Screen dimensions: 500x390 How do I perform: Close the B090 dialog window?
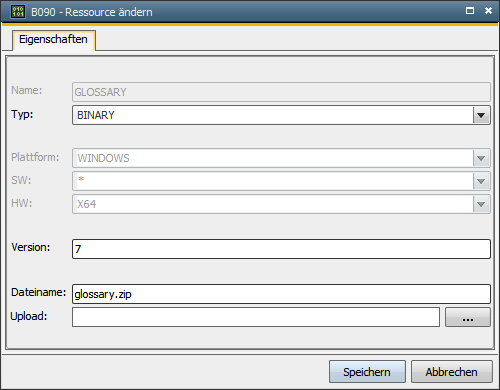tap(488, 11)
